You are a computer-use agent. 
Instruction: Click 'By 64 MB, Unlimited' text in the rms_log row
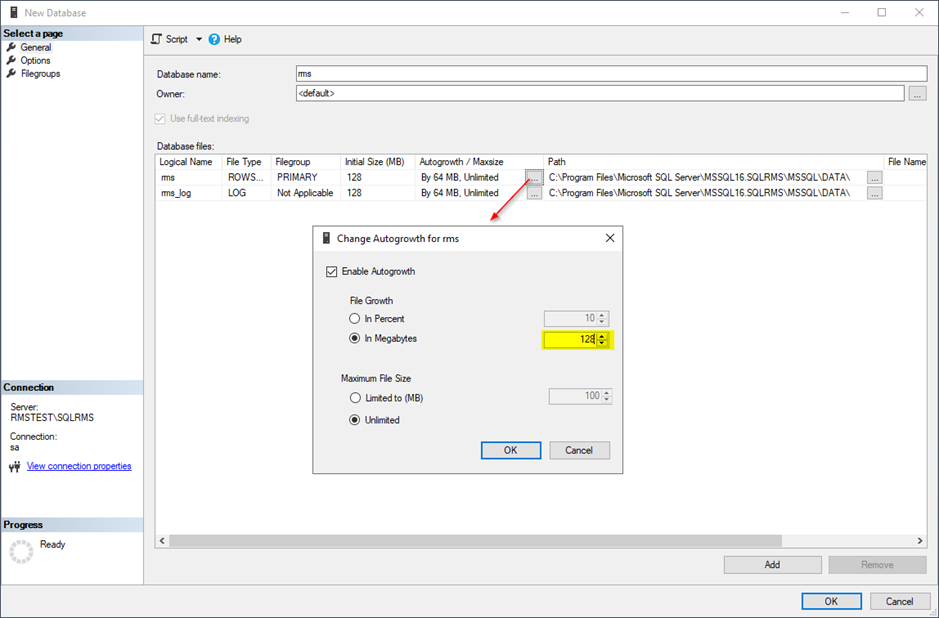point(459,193)
